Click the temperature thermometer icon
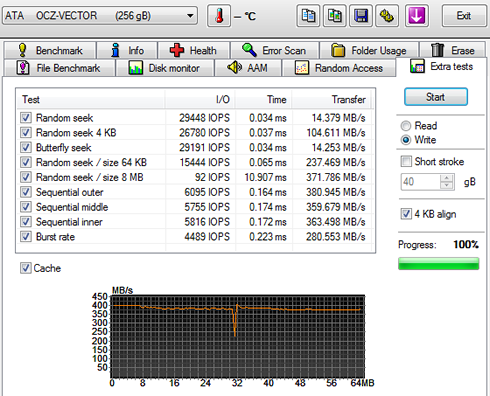 coord(219,16)
